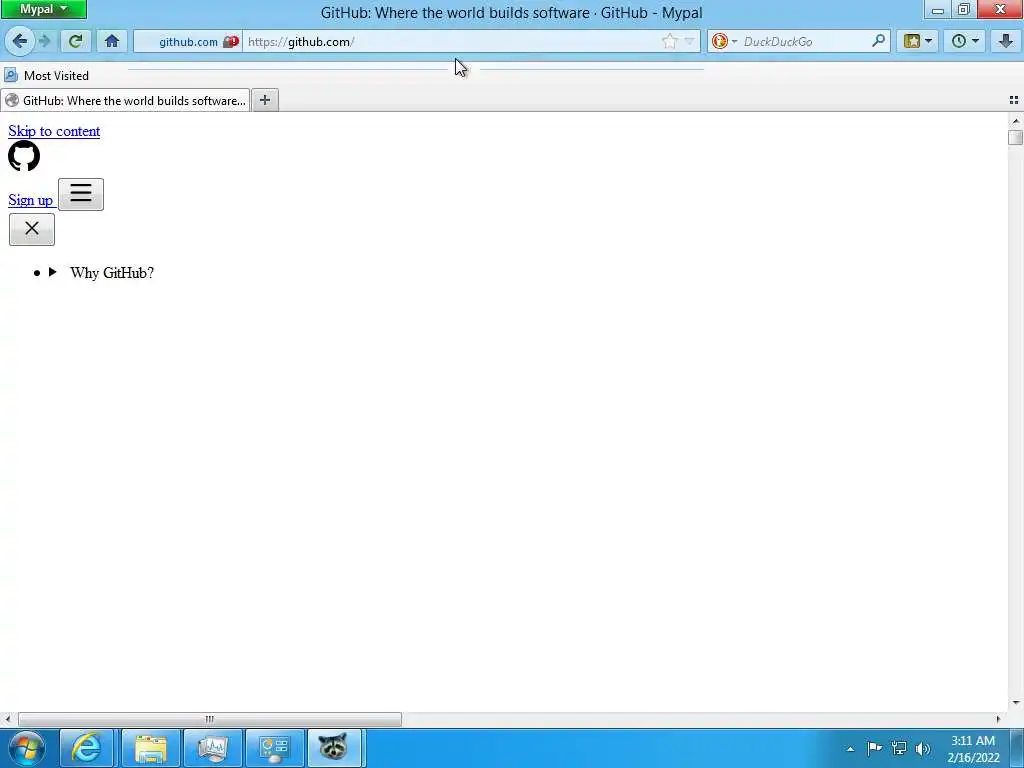
Task: Click the GitHub Octocat logo
Action: (x=24, y=156)
